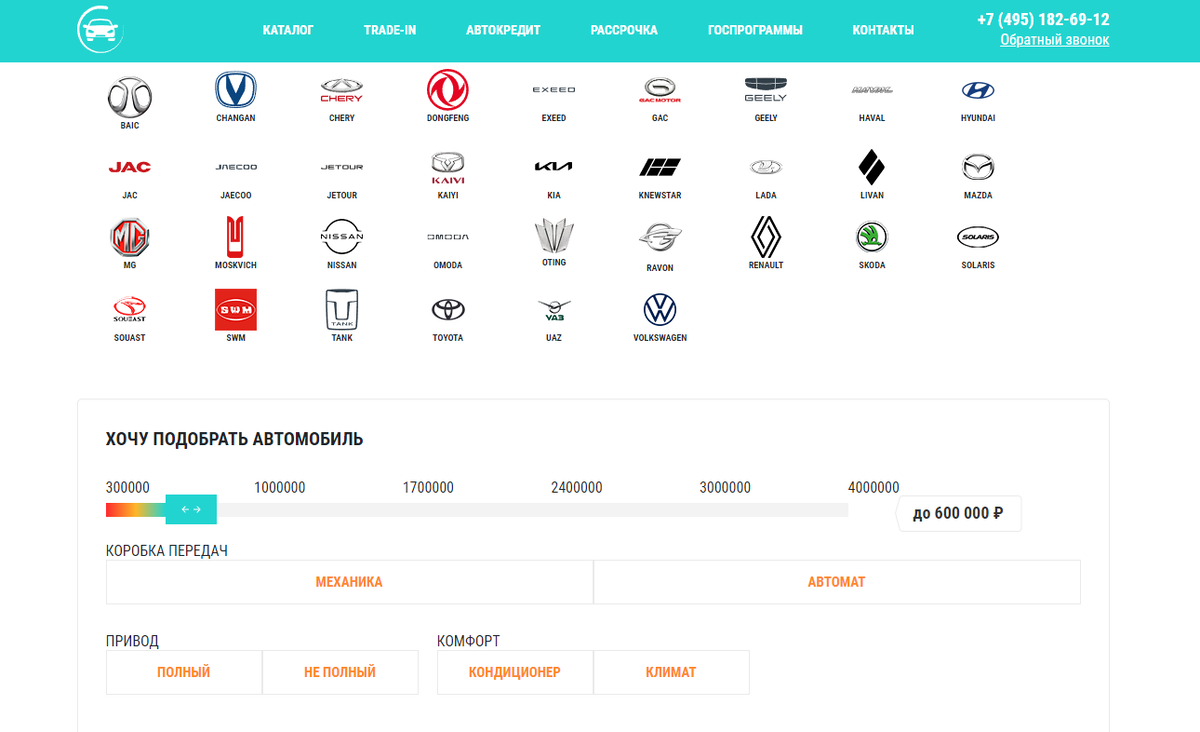This screenshot has height=732, width=1200.
Task: Click the price slider handle with arrows
Action: click(x=191, y=509)
